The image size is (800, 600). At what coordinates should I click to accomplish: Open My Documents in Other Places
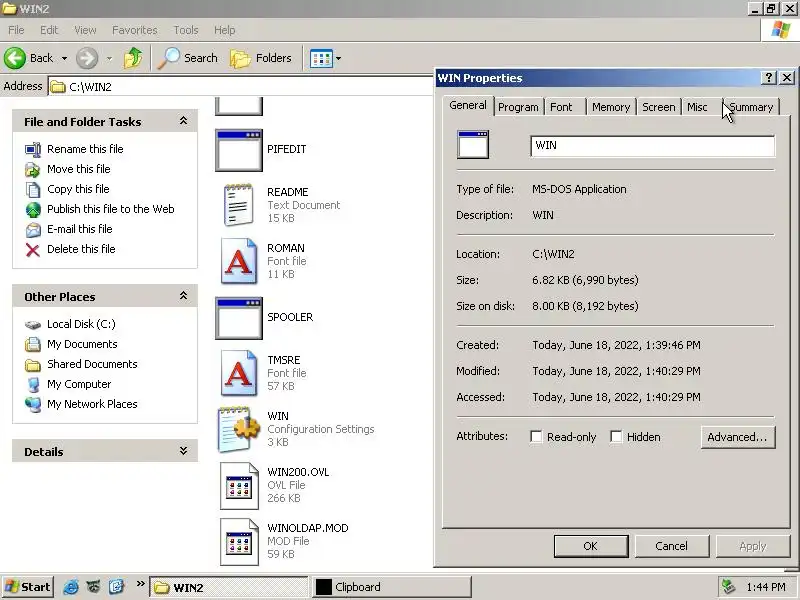82,344
